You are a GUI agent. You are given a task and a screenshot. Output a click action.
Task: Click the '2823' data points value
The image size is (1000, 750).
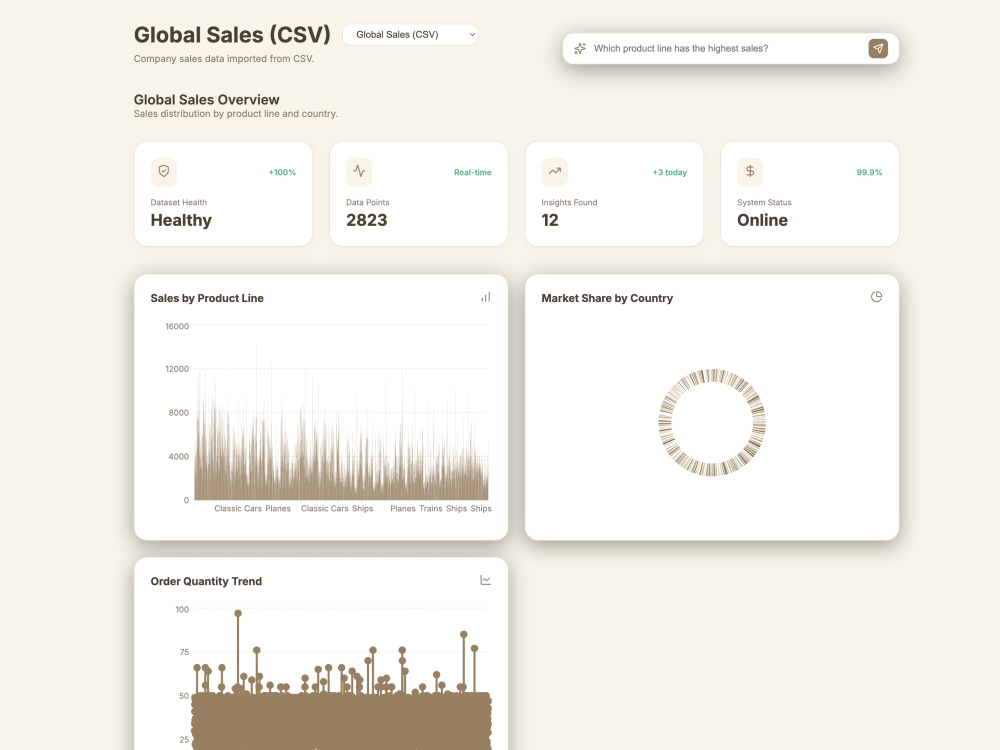coord(367,220)
